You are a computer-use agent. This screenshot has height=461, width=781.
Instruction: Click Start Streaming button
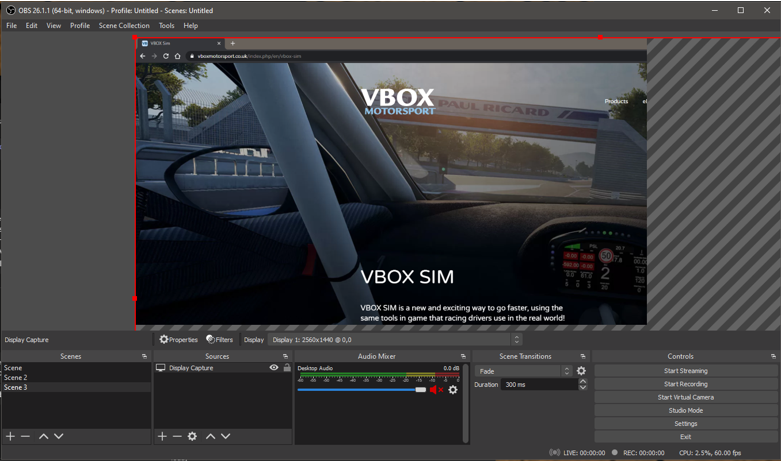tap(685, 371)
